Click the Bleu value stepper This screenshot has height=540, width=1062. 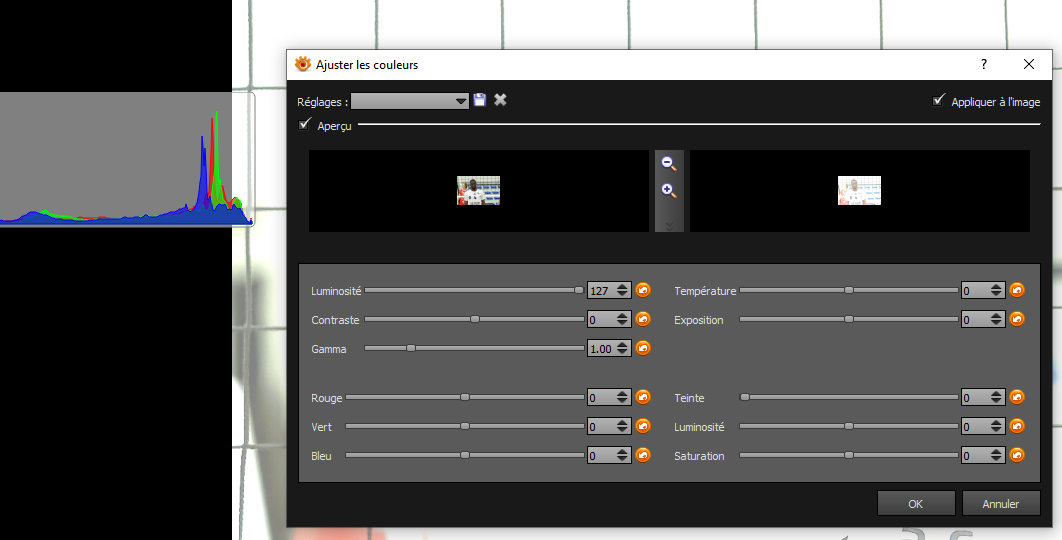tap(609, 456)
